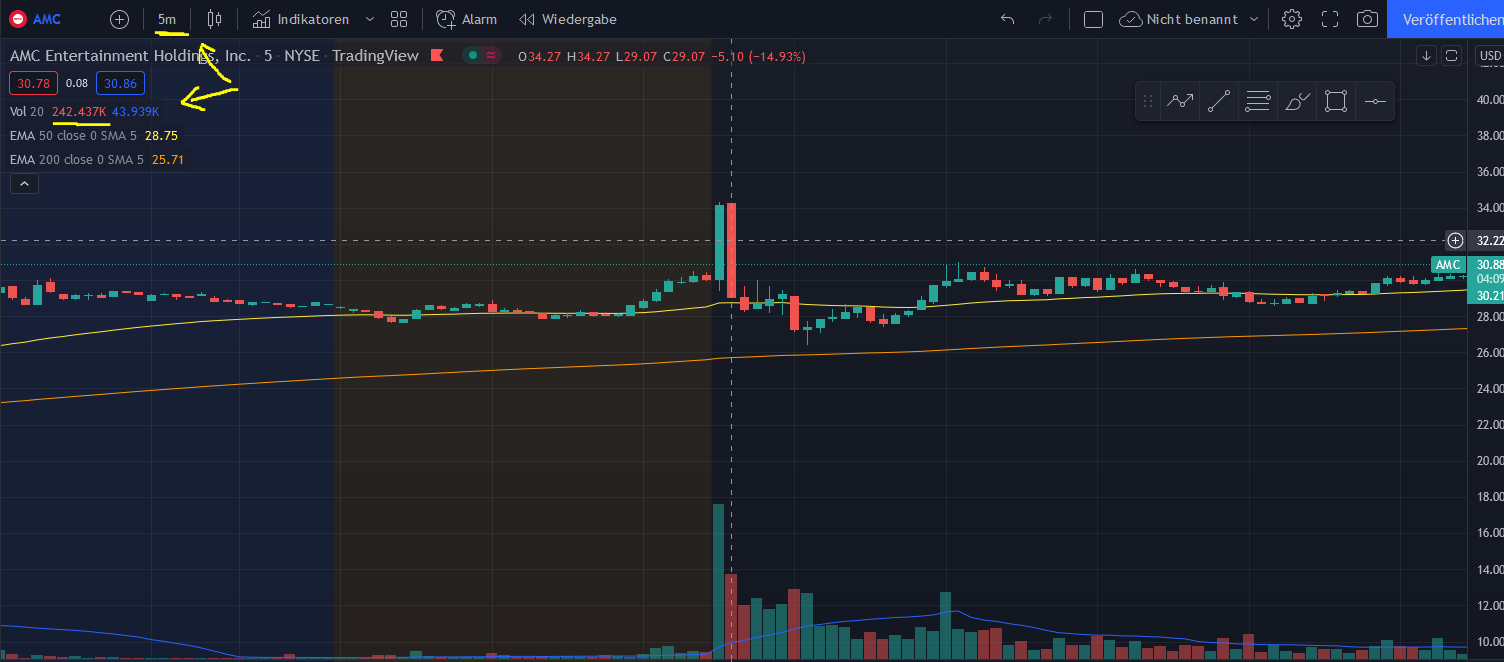Save the Nicht benannt layout
The width and height of the screenshot is (1504, 662).
pos(1179,19)
